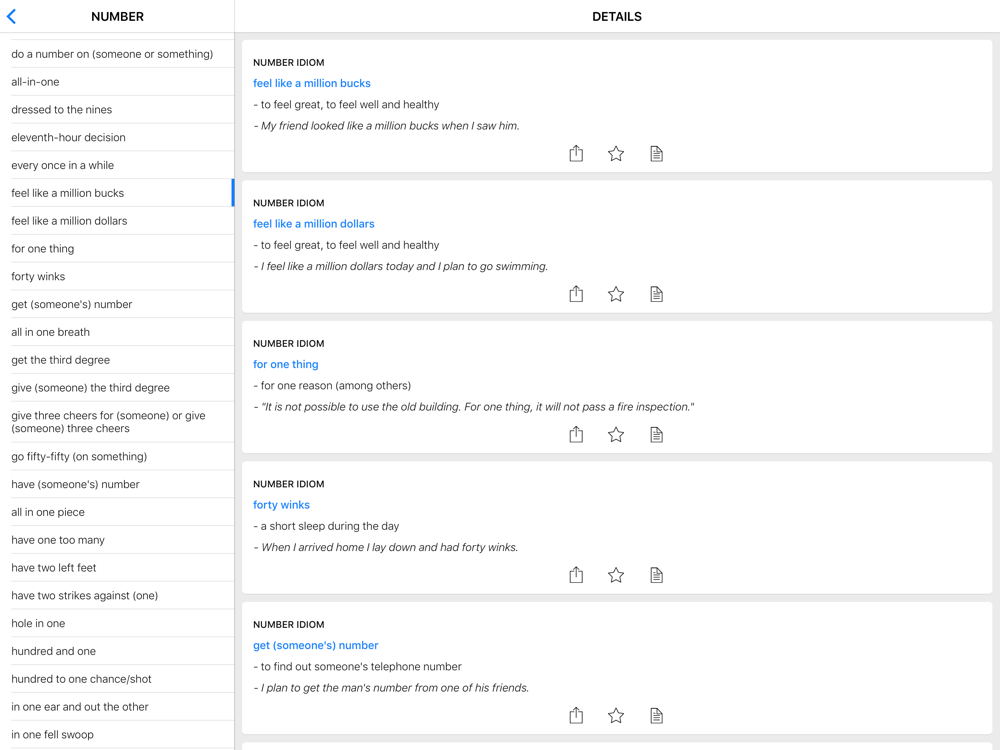The image size is (1000, 750).
Task: Share the "feel like a million bucks" idiom
Action: point(576,153)
